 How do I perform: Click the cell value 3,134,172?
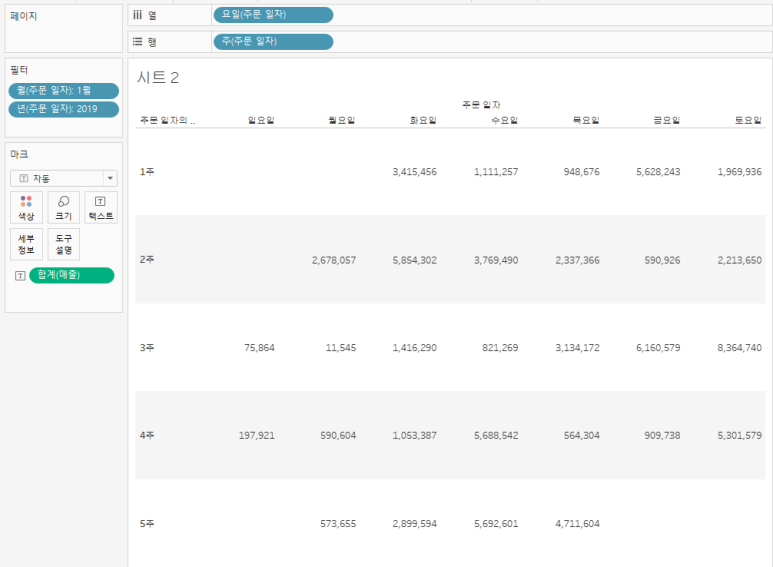point(577,348)
